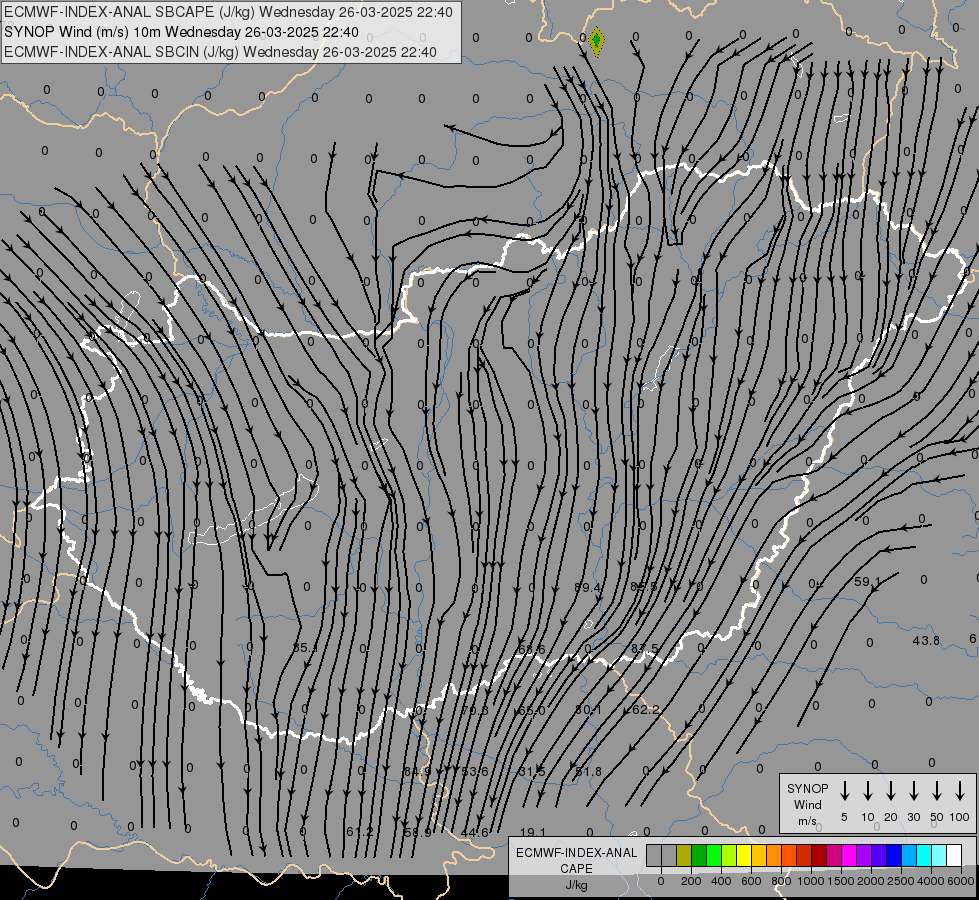This screenshot has height=900, width=979.
Task: Click the 87.5 value on the map
Action: tap(644, 649)
